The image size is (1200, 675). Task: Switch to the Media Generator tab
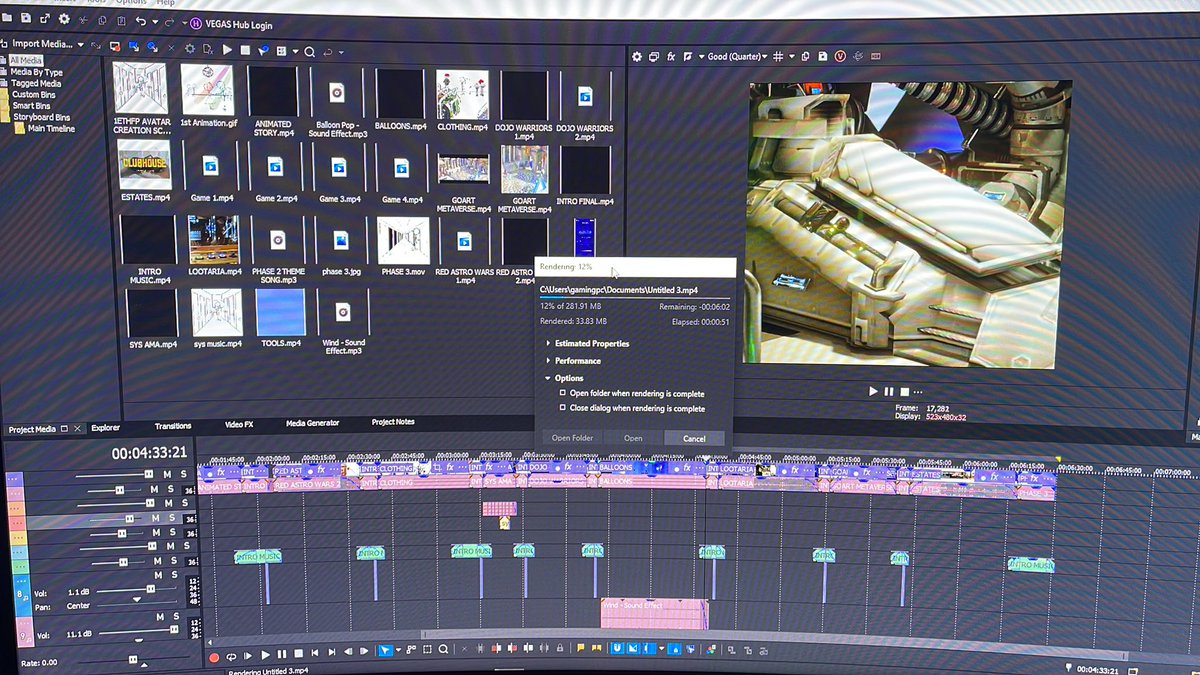(x=312, y=423)
